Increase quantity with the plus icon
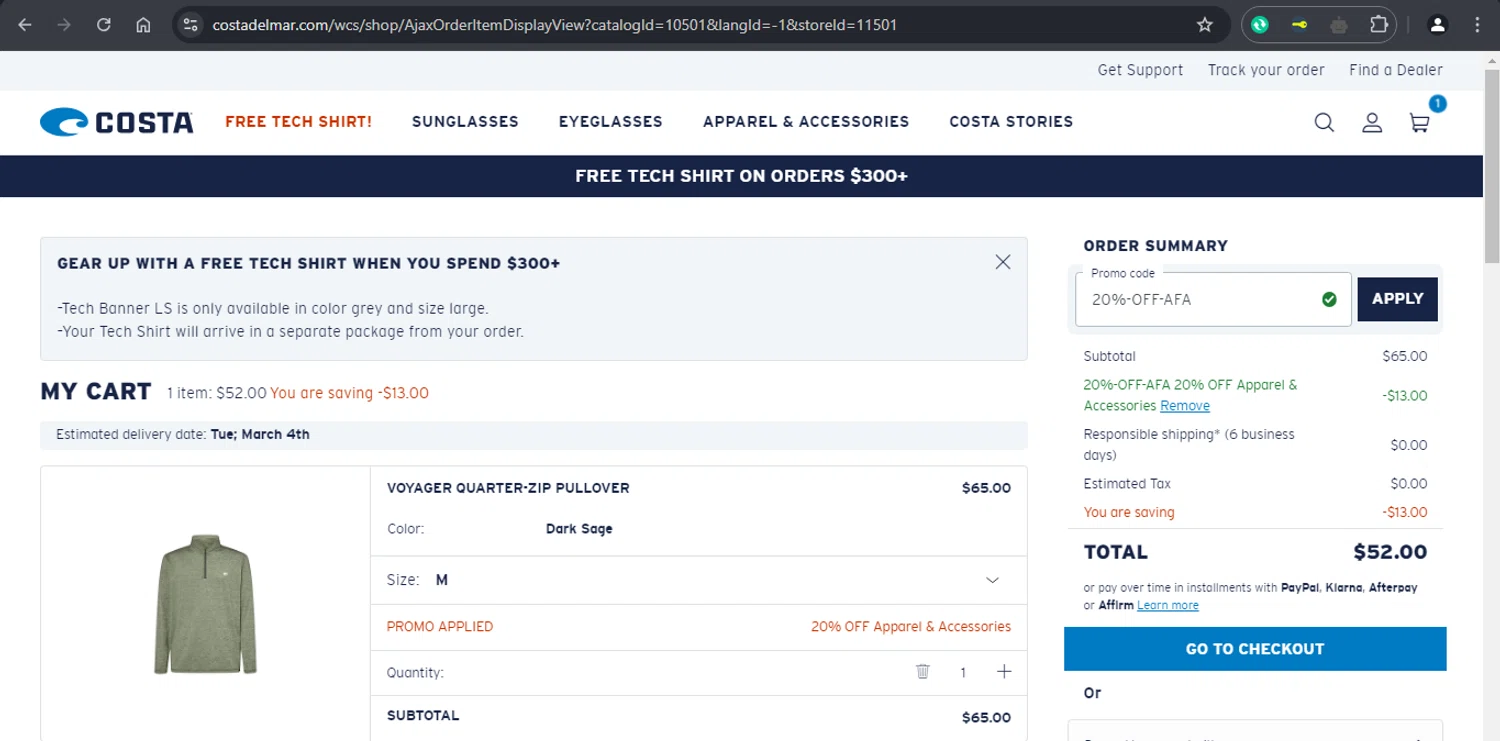 click(x=1004, y=672)
